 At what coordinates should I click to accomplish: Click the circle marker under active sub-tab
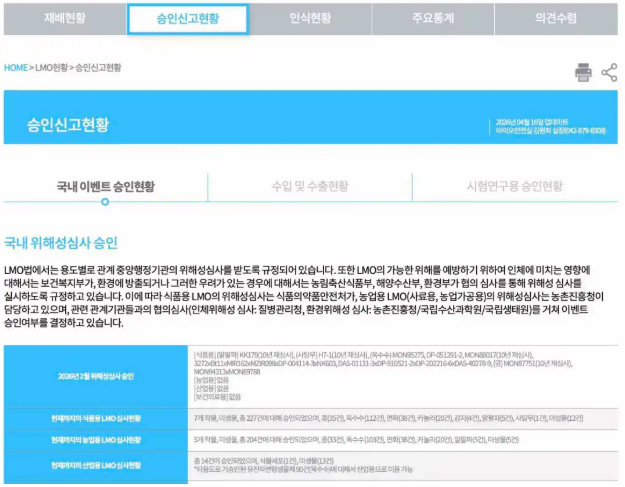tap(105, 202)
